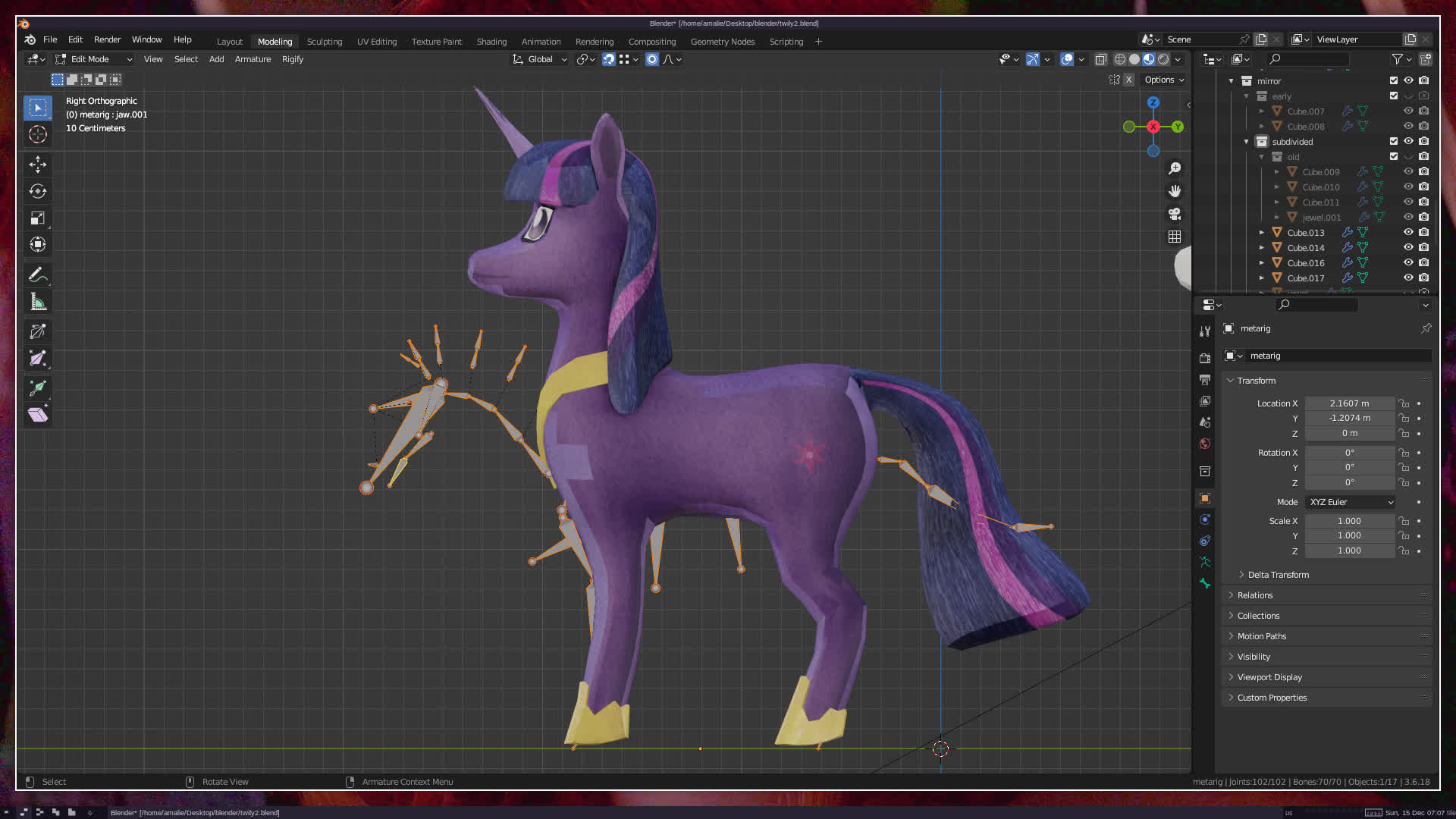The width and height of the screenshot is (1456, 819).
Task: Hide Cube.013 with its eye icon
Action: tap(1407, 232)
